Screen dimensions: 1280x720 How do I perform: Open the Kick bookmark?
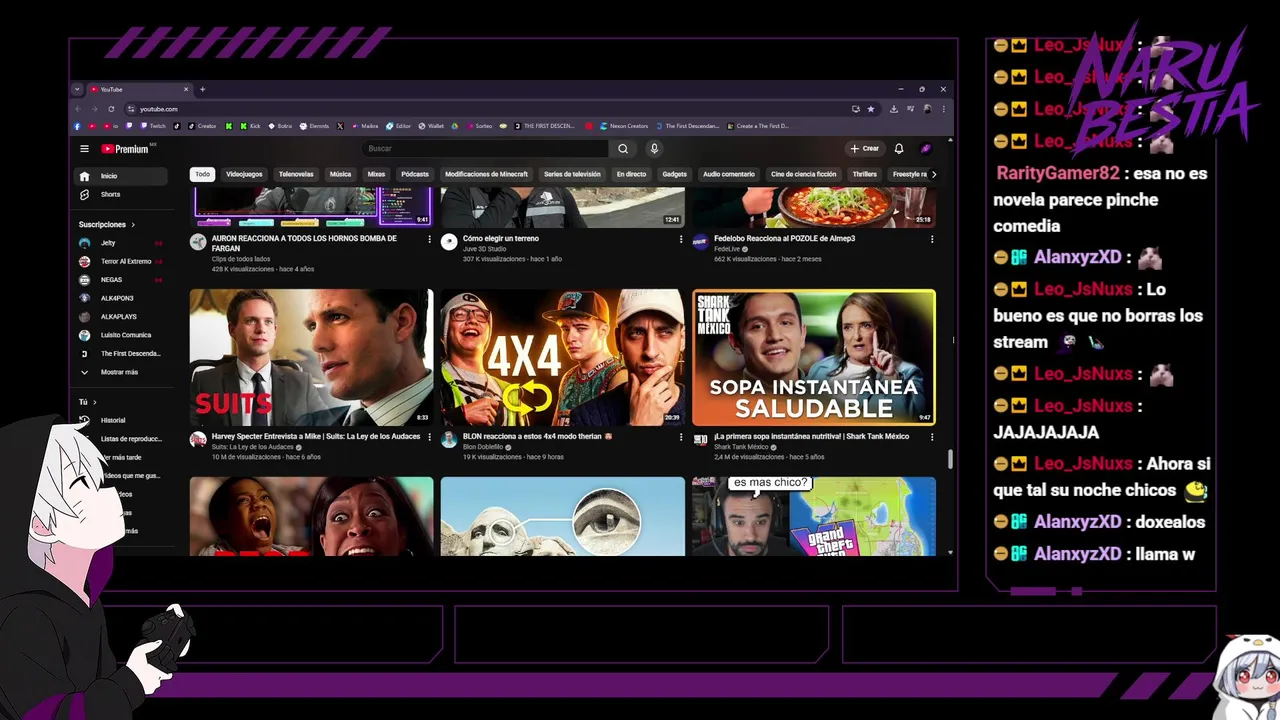click(x=250, y=126)
